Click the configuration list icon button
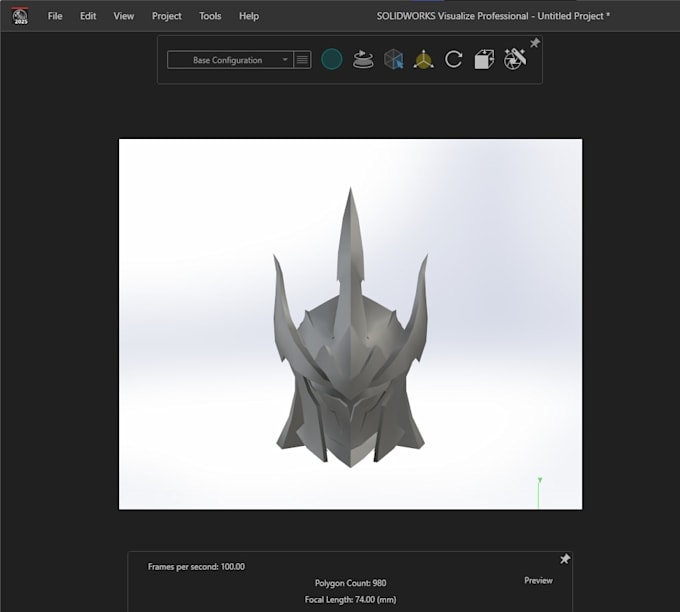Image resolution: width=680 pixels, height=612 pixels. point(302,60)
